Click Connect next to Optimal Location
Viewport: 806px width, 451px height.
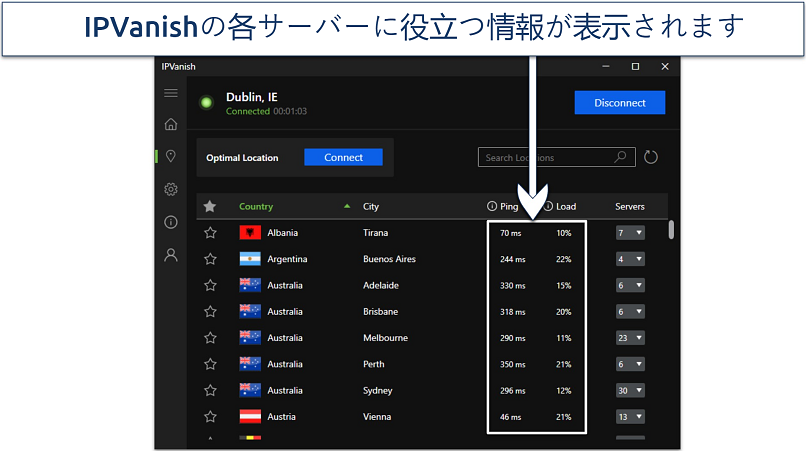pyautogui.click(x=343, y=157)
